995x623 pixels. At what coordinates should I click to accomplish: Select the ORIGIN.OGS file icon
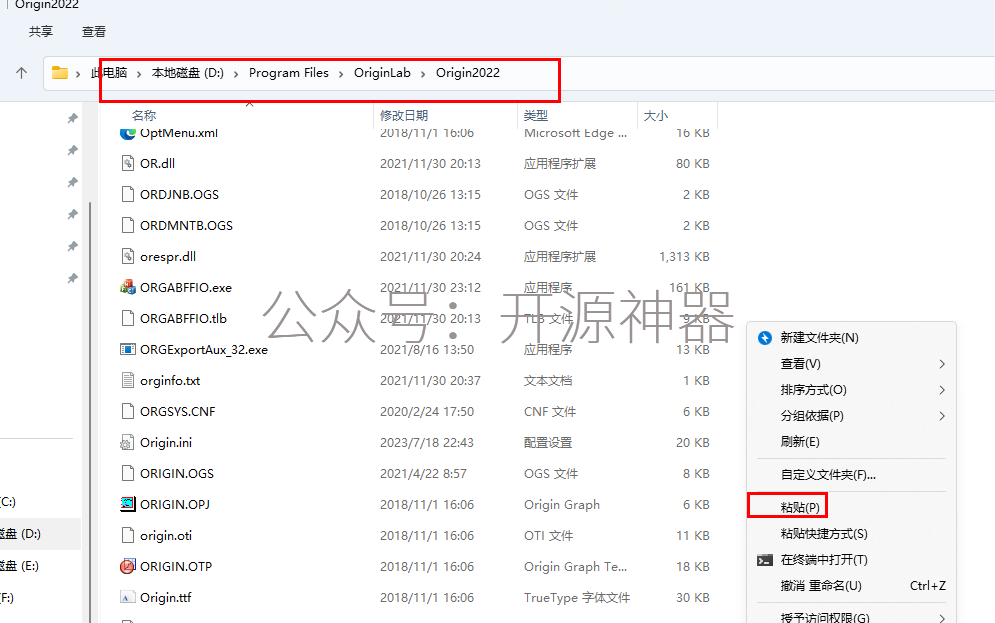(x=128, y=474)
